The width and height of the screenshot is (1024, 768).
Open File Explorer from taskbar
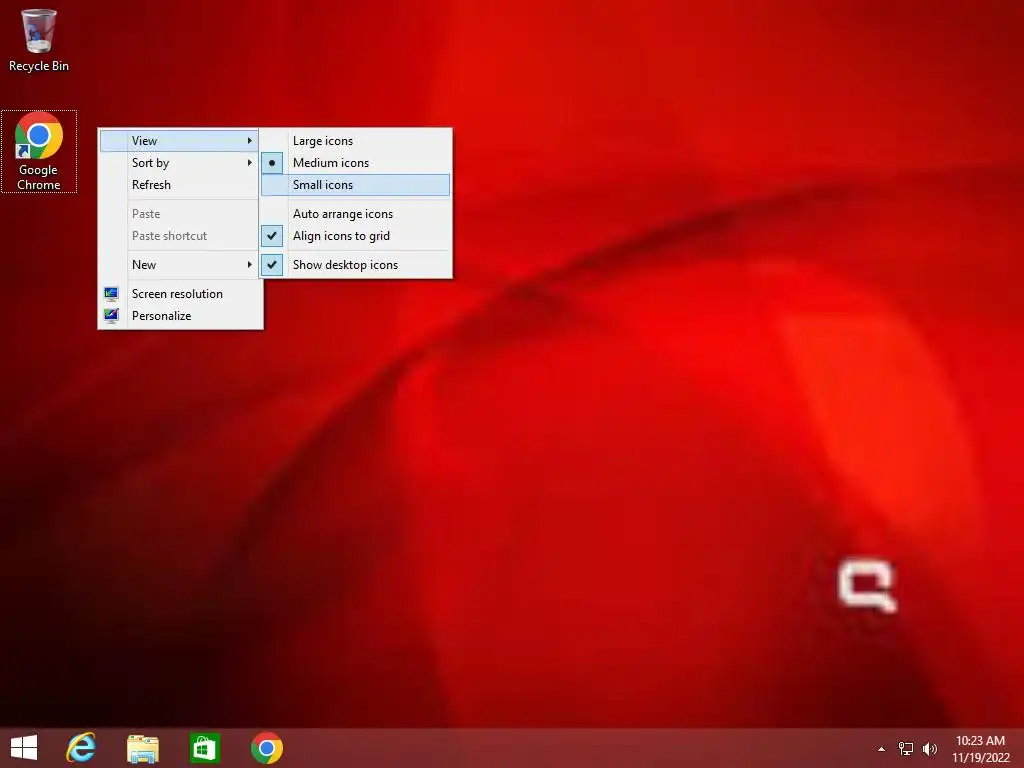(142, 748)
